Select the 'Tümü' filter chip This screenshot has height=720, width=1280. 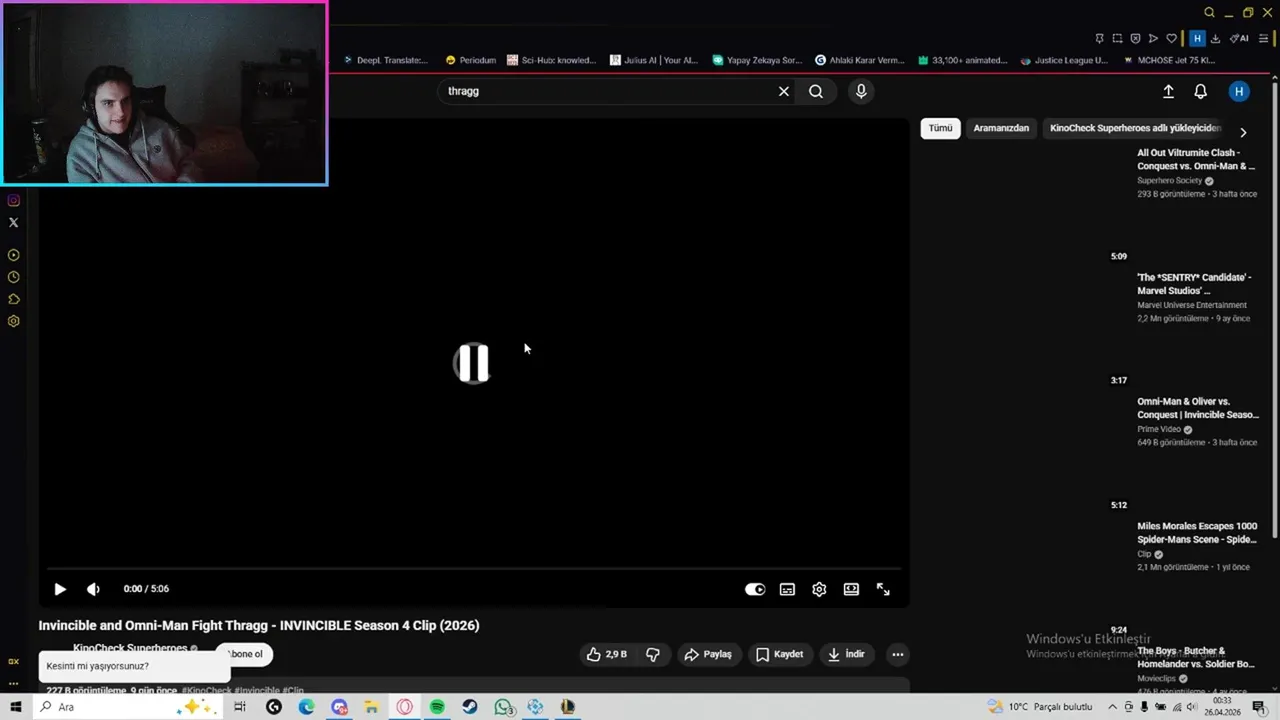pyautogui.click(x=940, y=128)
